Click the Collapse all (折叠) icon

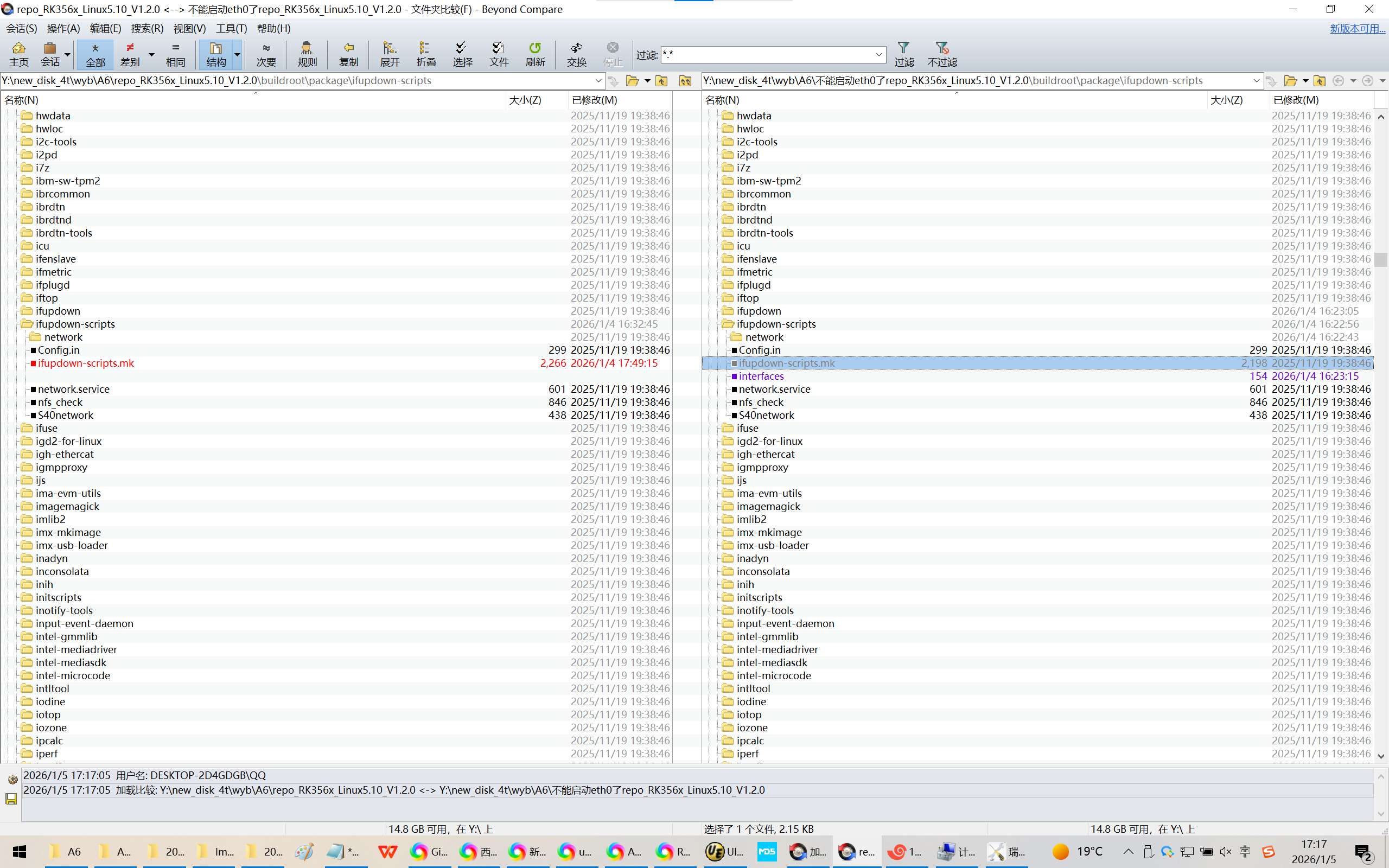(x=425, y=54)
